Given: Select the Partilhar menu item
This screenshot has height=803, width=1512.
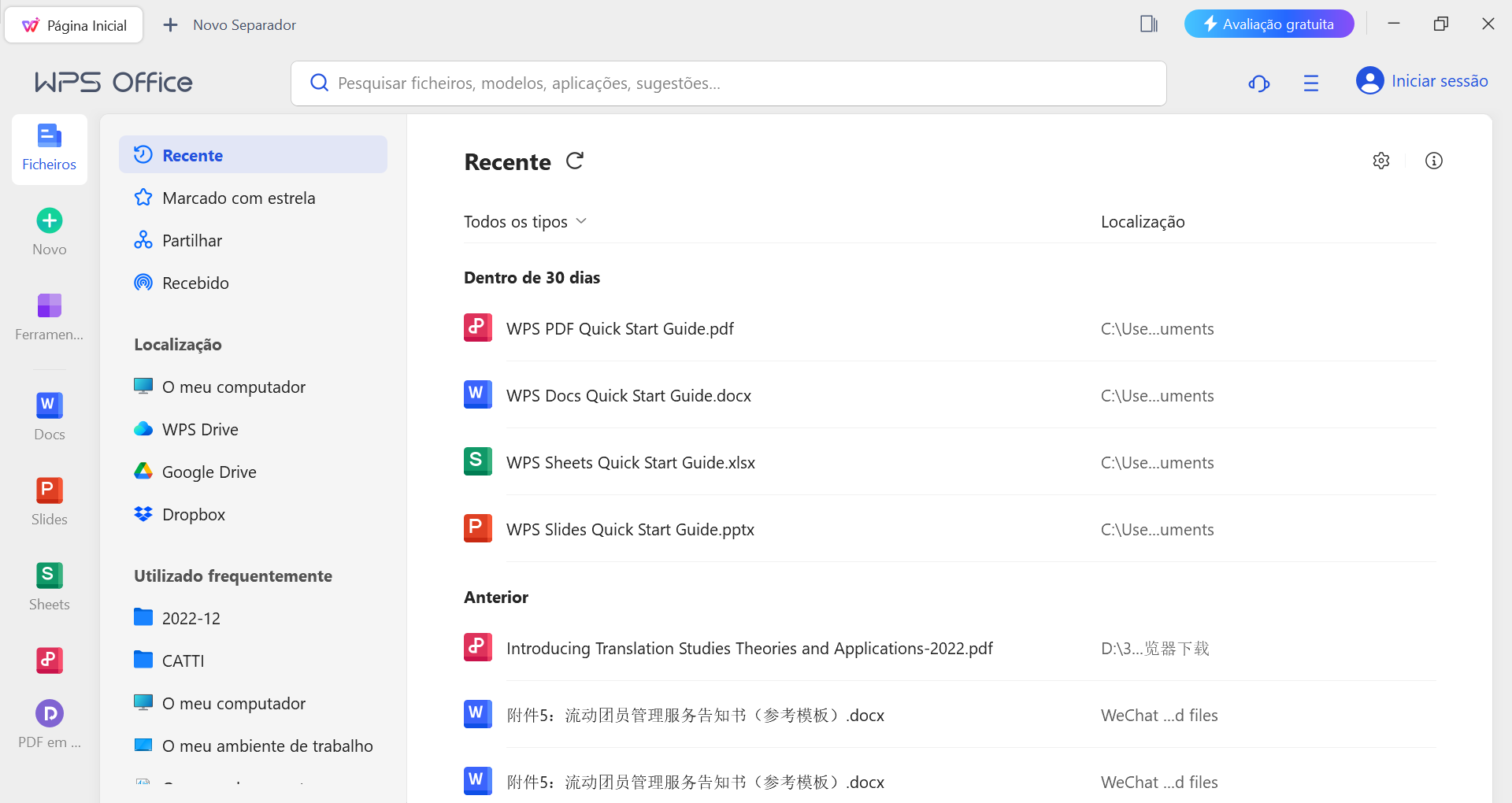Looking at the screenshot, I should [x=191, y=241].
